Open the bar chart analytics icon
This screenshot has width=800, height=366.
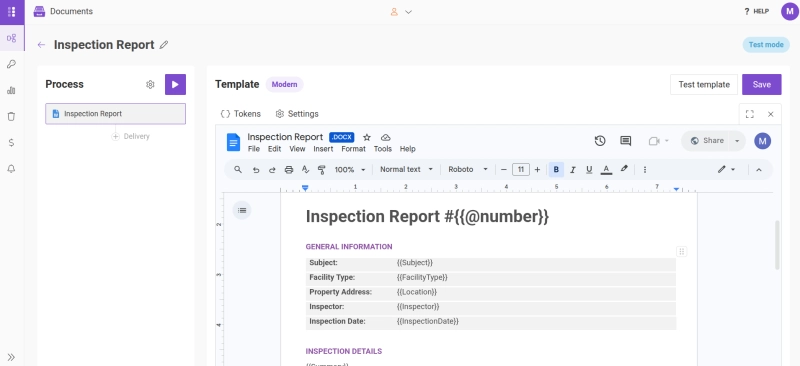coord(11,90)
